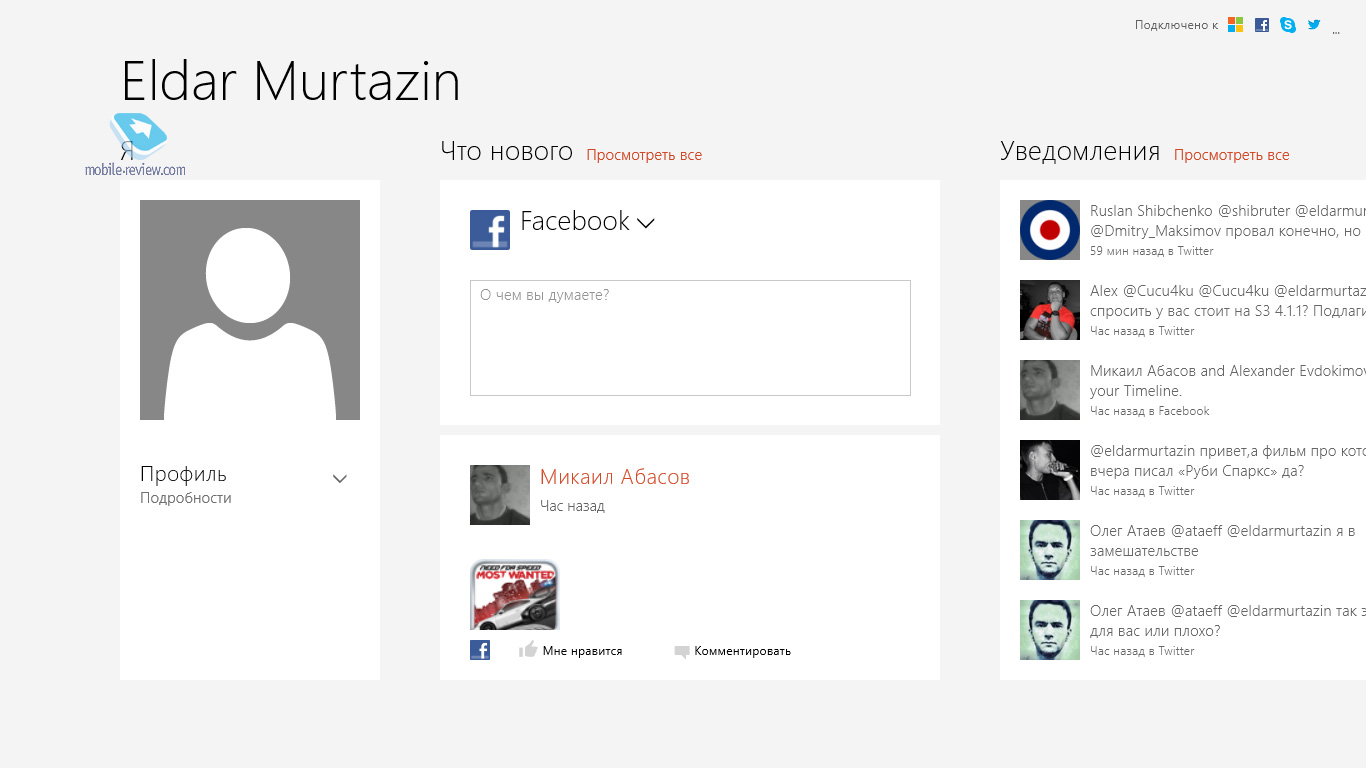
Task: Click the large Facebook logo in Что нового
Action: [490, 230]
